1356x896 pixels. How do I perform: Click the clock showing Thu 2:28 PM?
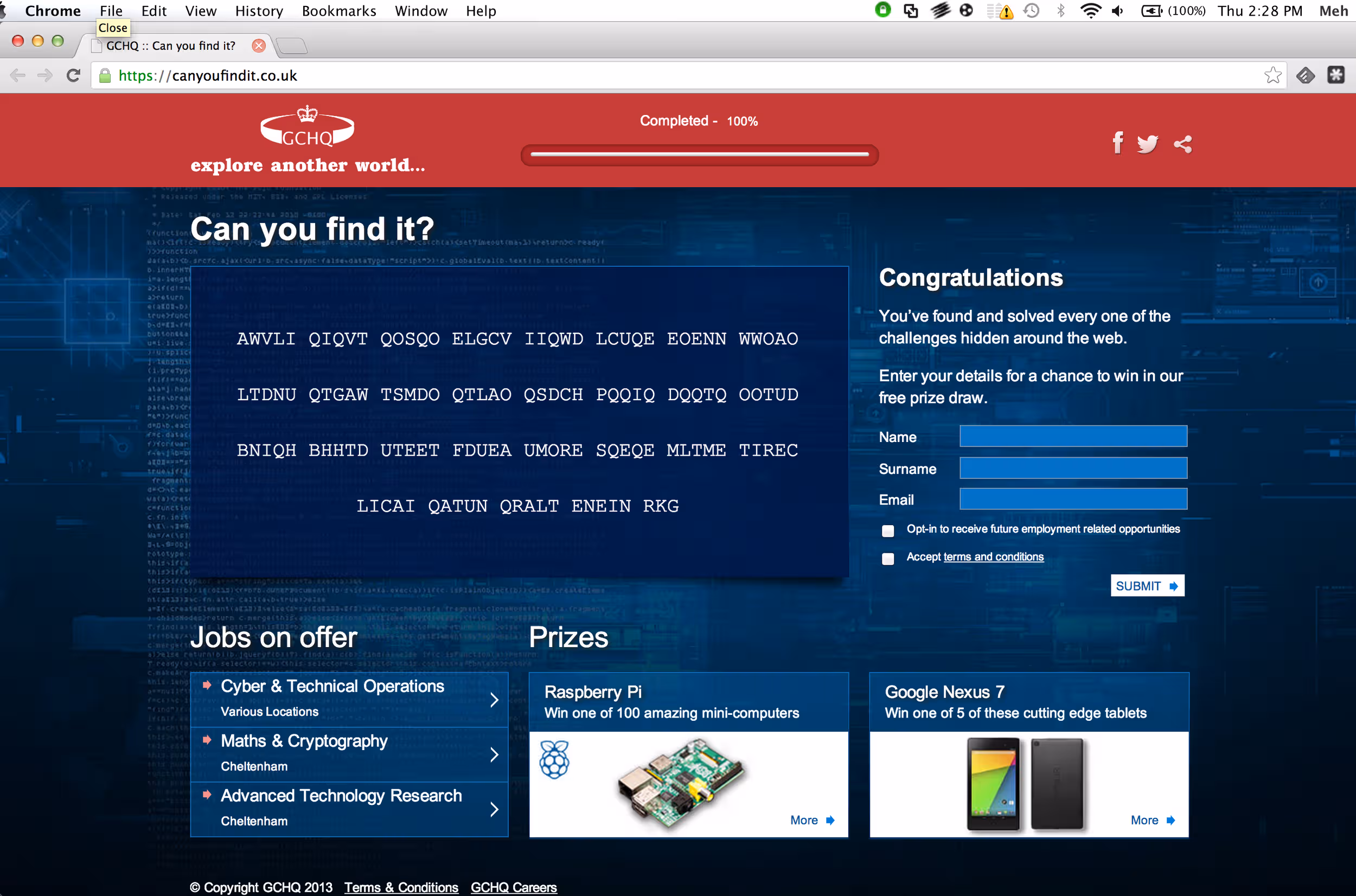pos(1259,11)
